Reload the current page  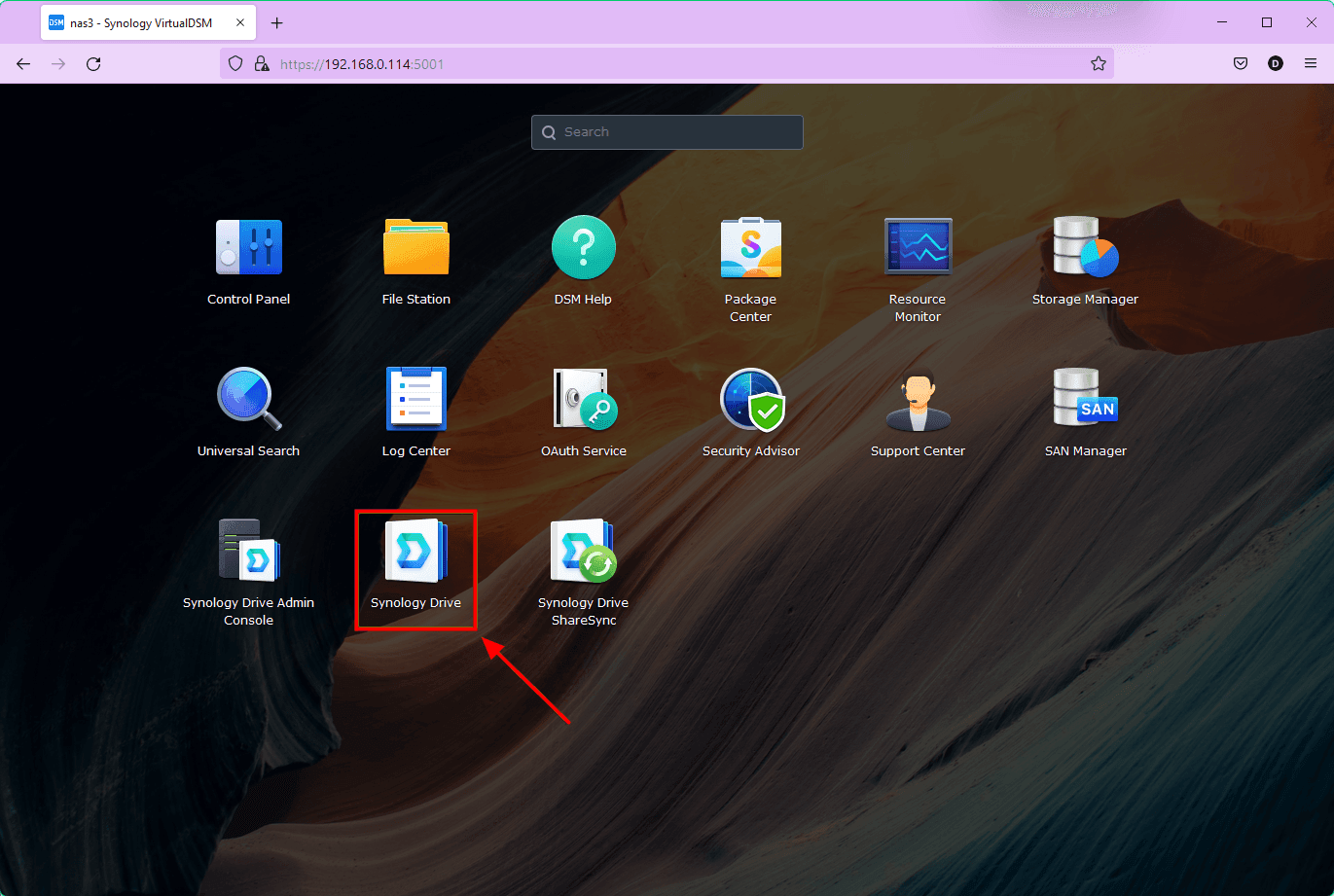[x=93, y=63]
